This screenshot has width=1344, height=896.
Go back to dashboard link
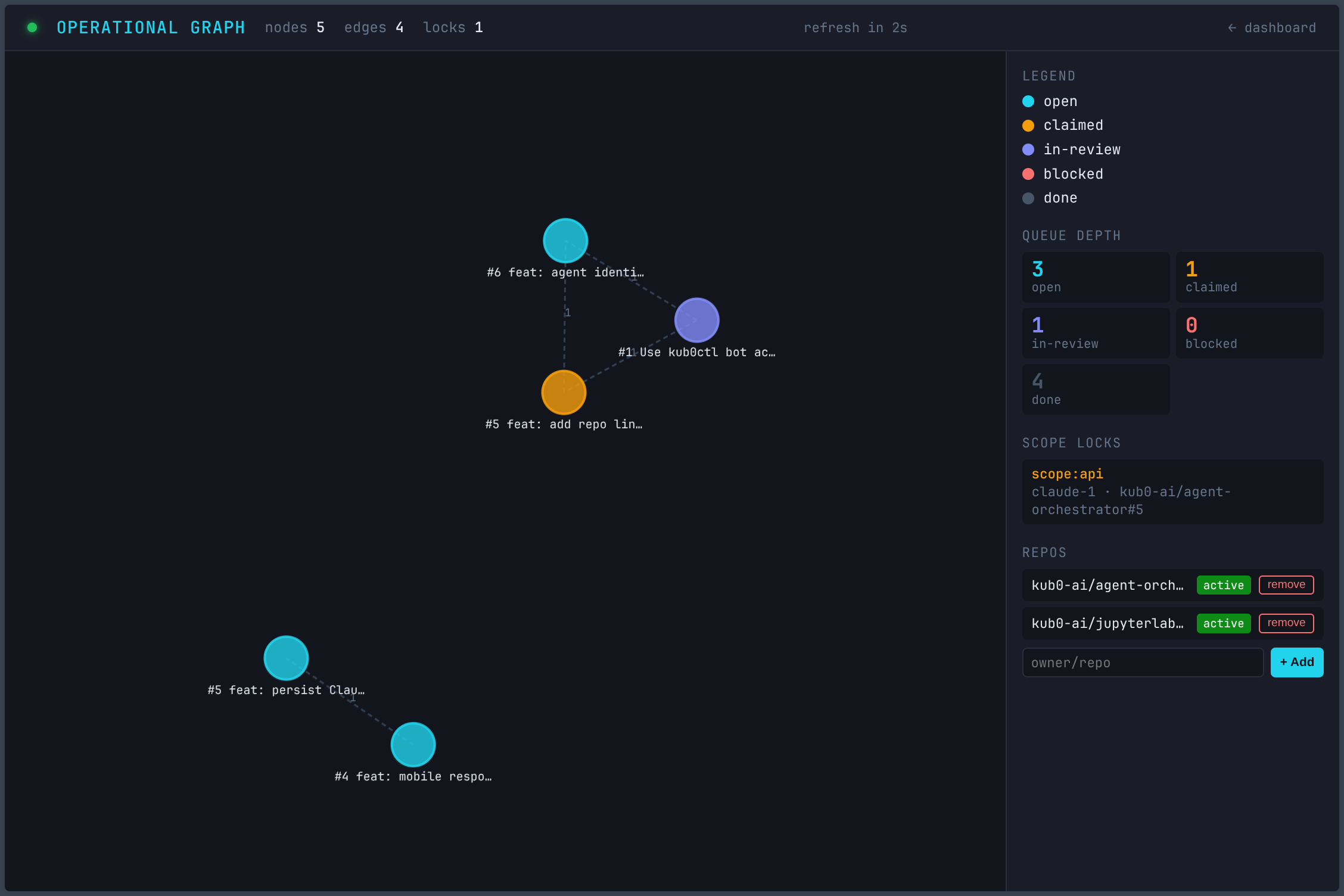pyautogui.click(x=1272, y=28)
